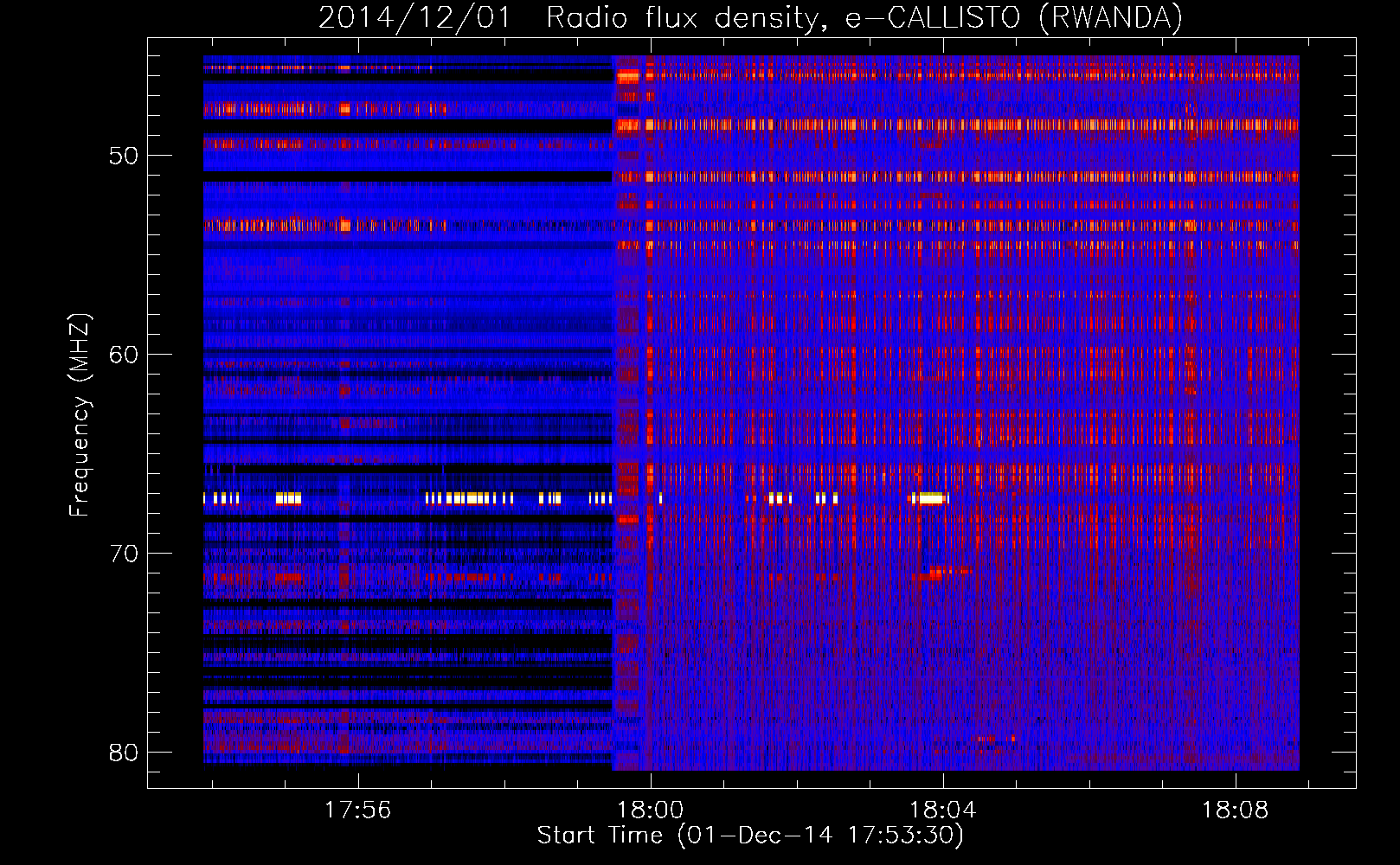This screenshot has height=865, width=1400.
Task: Click the 80 MHz frequency tick label
Action: coord(124,753)
